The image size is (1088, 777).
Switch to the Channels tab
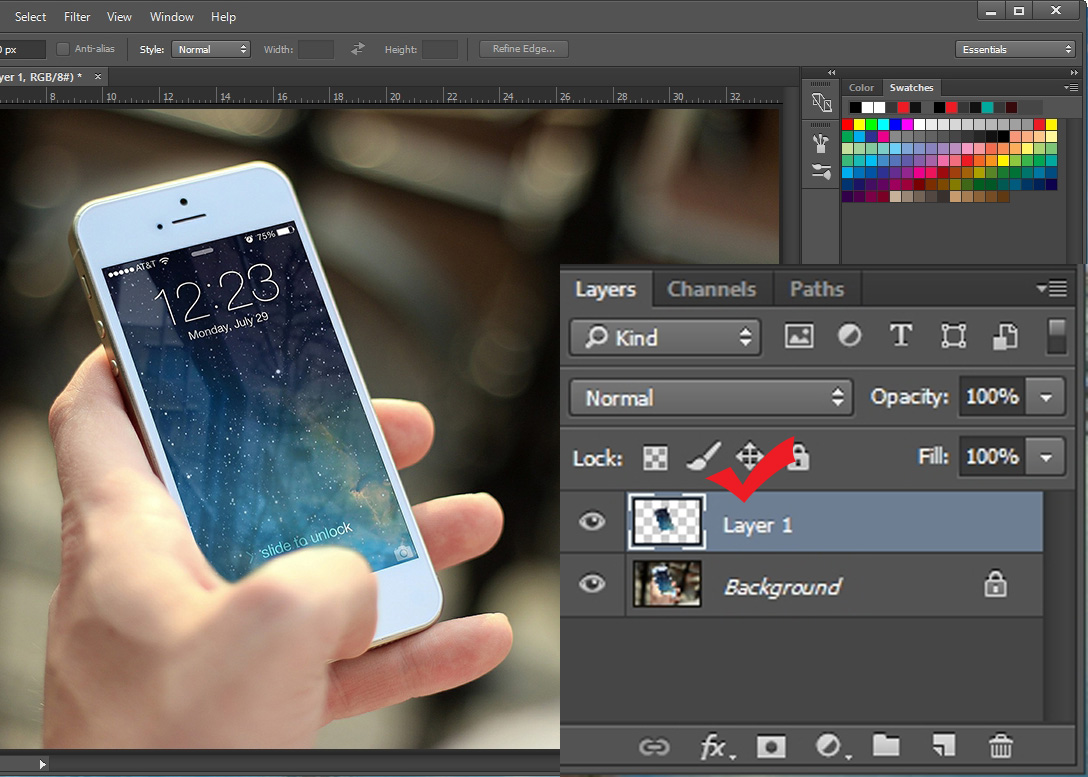pos(712,288)
